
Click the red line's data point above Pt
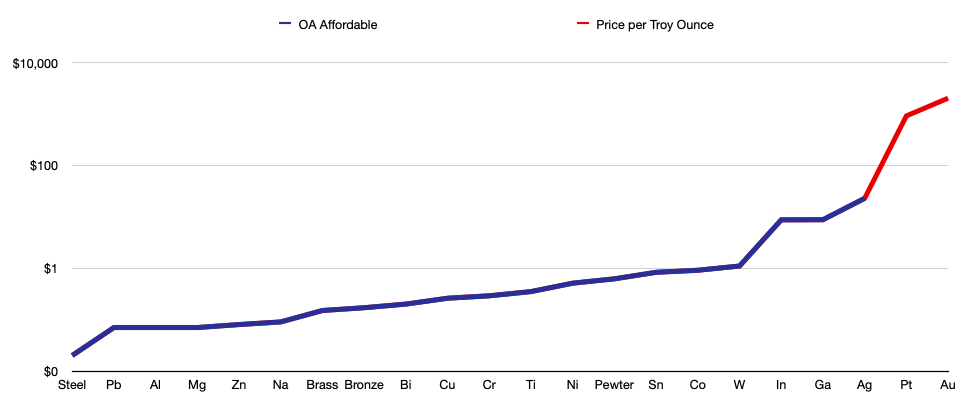(906, 116)
